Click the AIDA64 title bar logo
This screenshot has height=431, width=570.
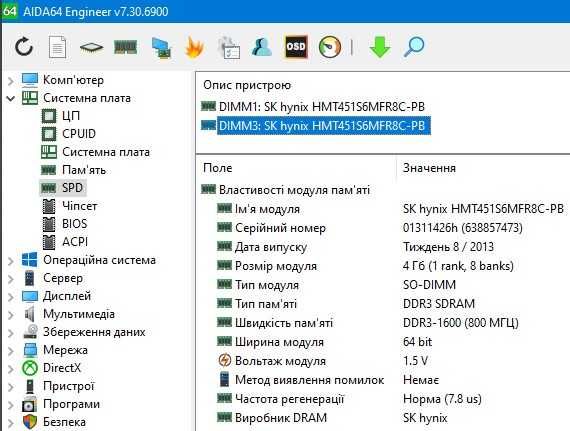9,10
